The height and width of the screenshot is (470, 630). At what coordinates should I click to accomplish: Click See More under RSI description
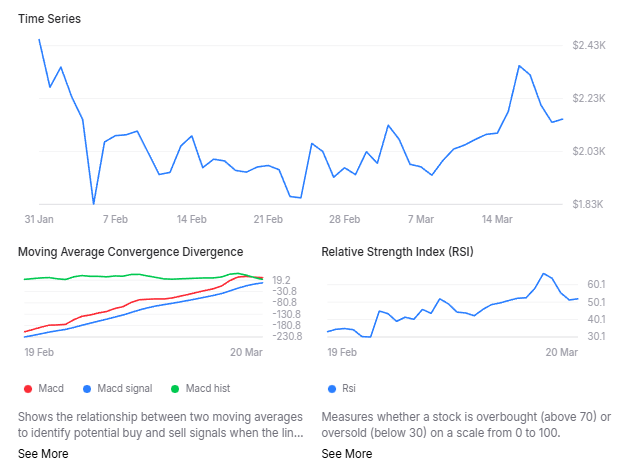coord(346,454)
